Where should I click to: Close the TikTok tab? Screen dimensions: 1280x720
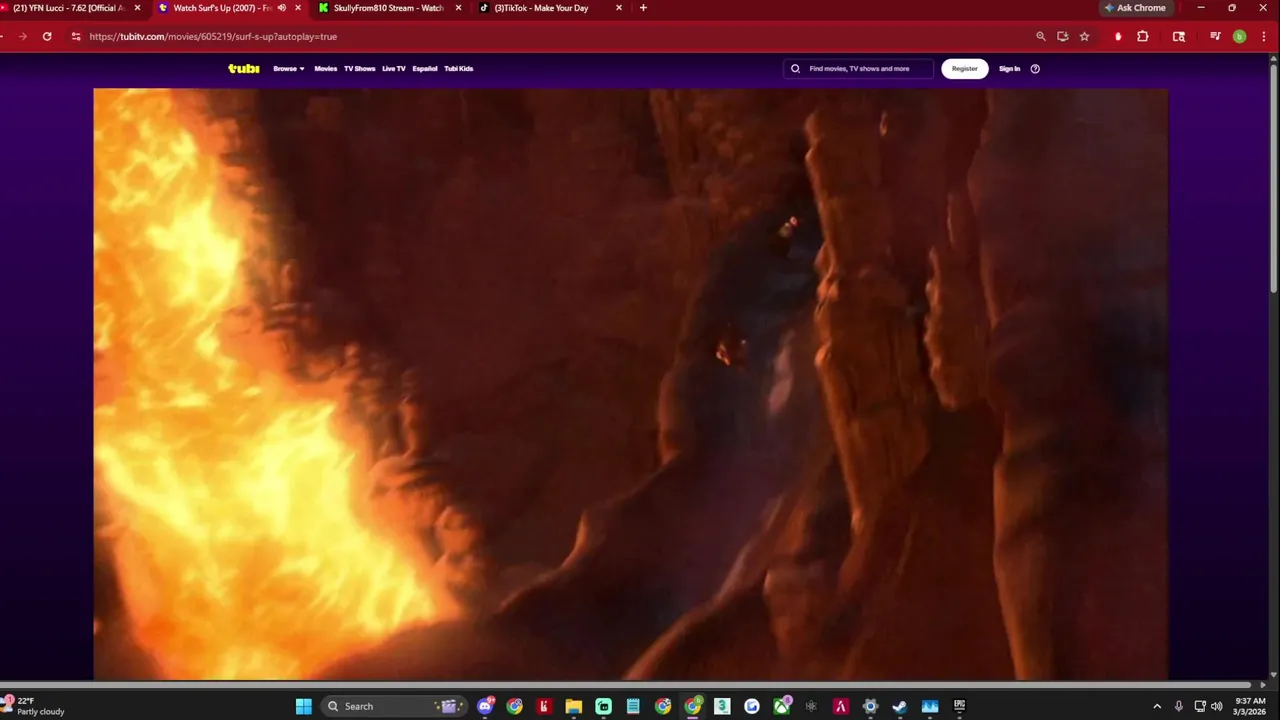click(x=619, y=8)
